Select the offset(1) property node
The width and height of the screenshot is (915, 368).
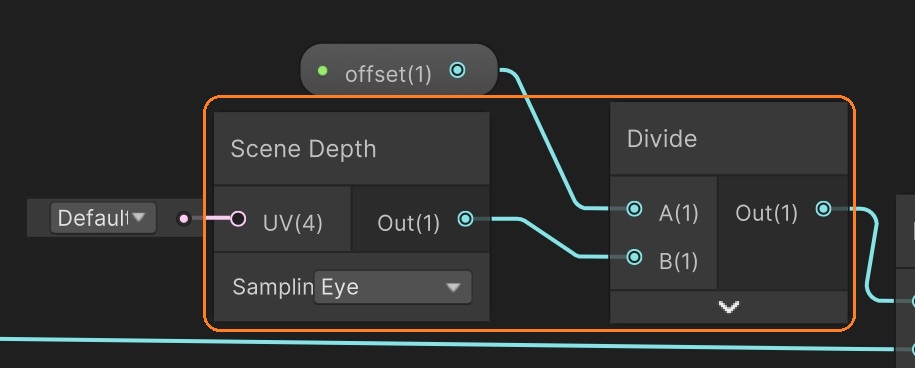pyautogui.click(x=399, y=71)
